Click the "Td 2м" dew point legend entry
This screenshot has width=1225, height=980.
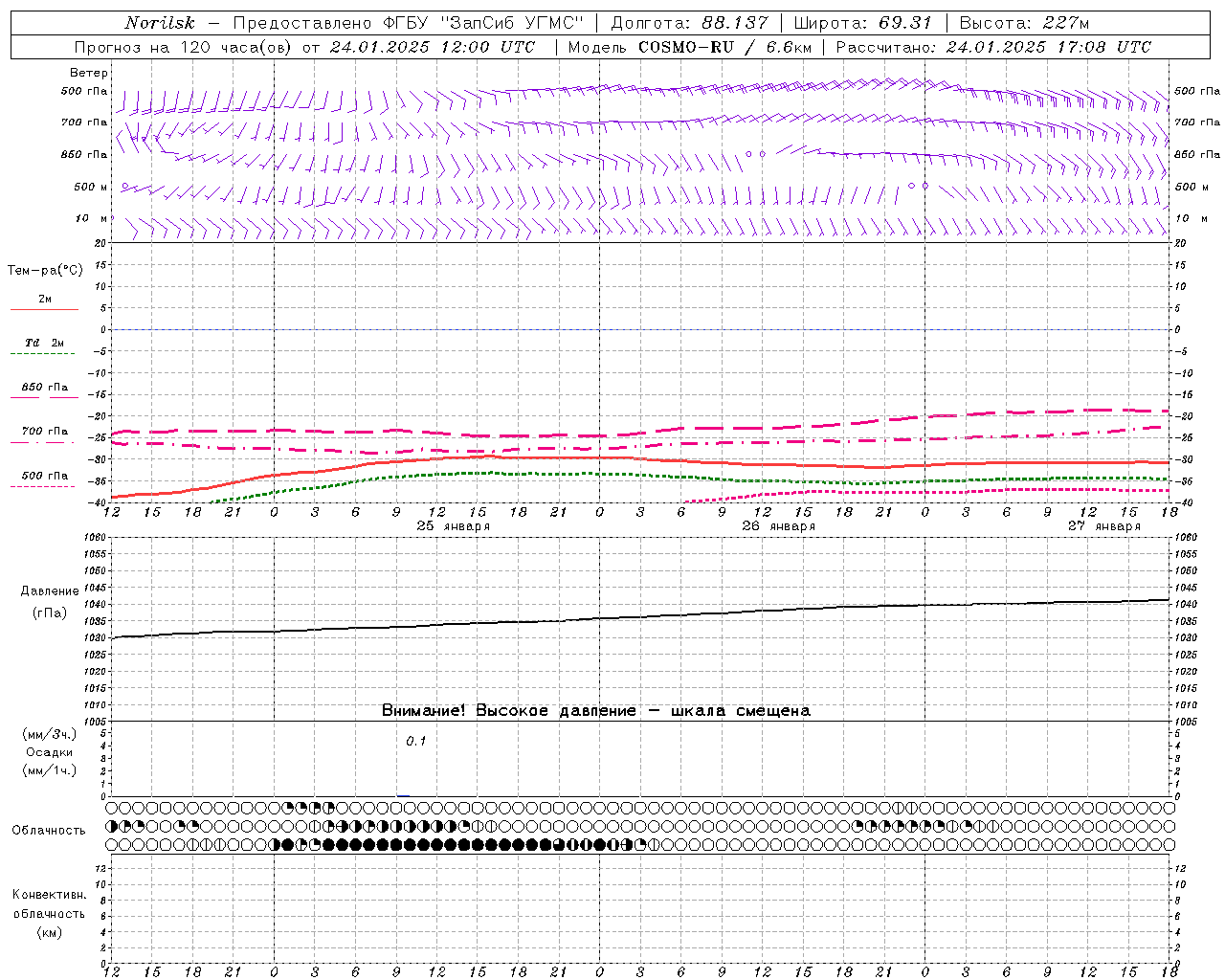point(45,343)
